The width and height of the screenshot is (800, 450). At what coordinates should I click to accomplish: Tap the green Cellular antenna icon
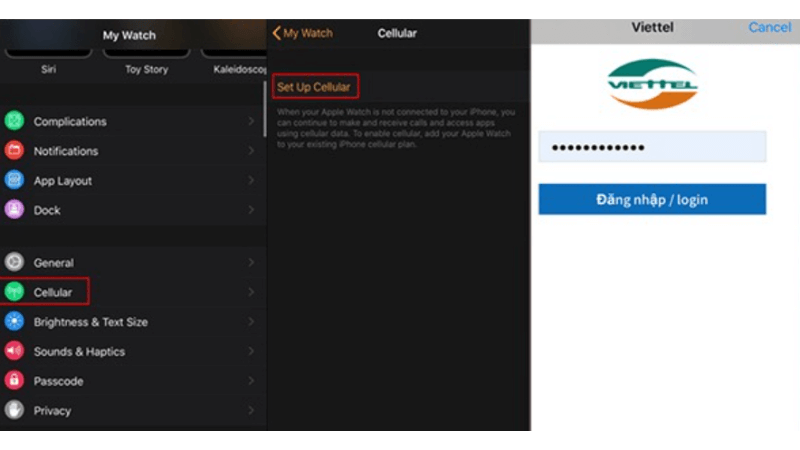14,292
